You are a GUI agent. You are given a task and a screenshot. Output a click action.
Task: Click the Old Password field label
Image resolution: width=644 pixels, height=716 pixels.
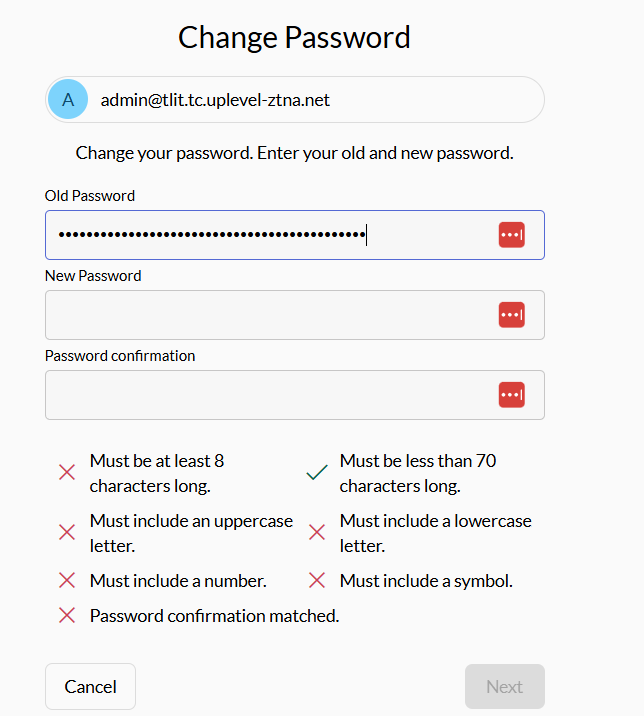[x=90, y=196]
